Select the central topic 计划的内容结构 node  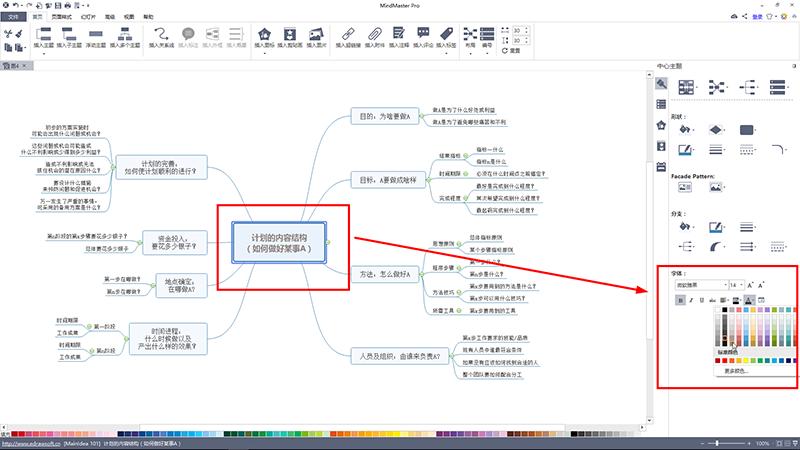279,243
